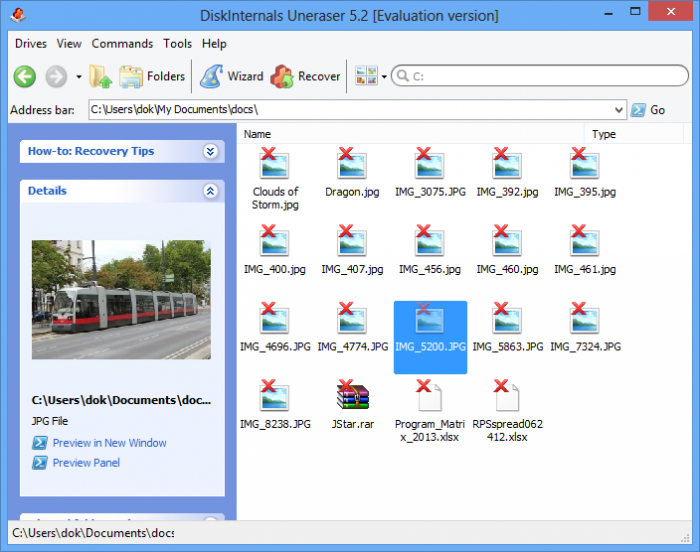This screenshot has width=700, height=552.
Task: Open the Drives menu
Action: tap(31, 44)
